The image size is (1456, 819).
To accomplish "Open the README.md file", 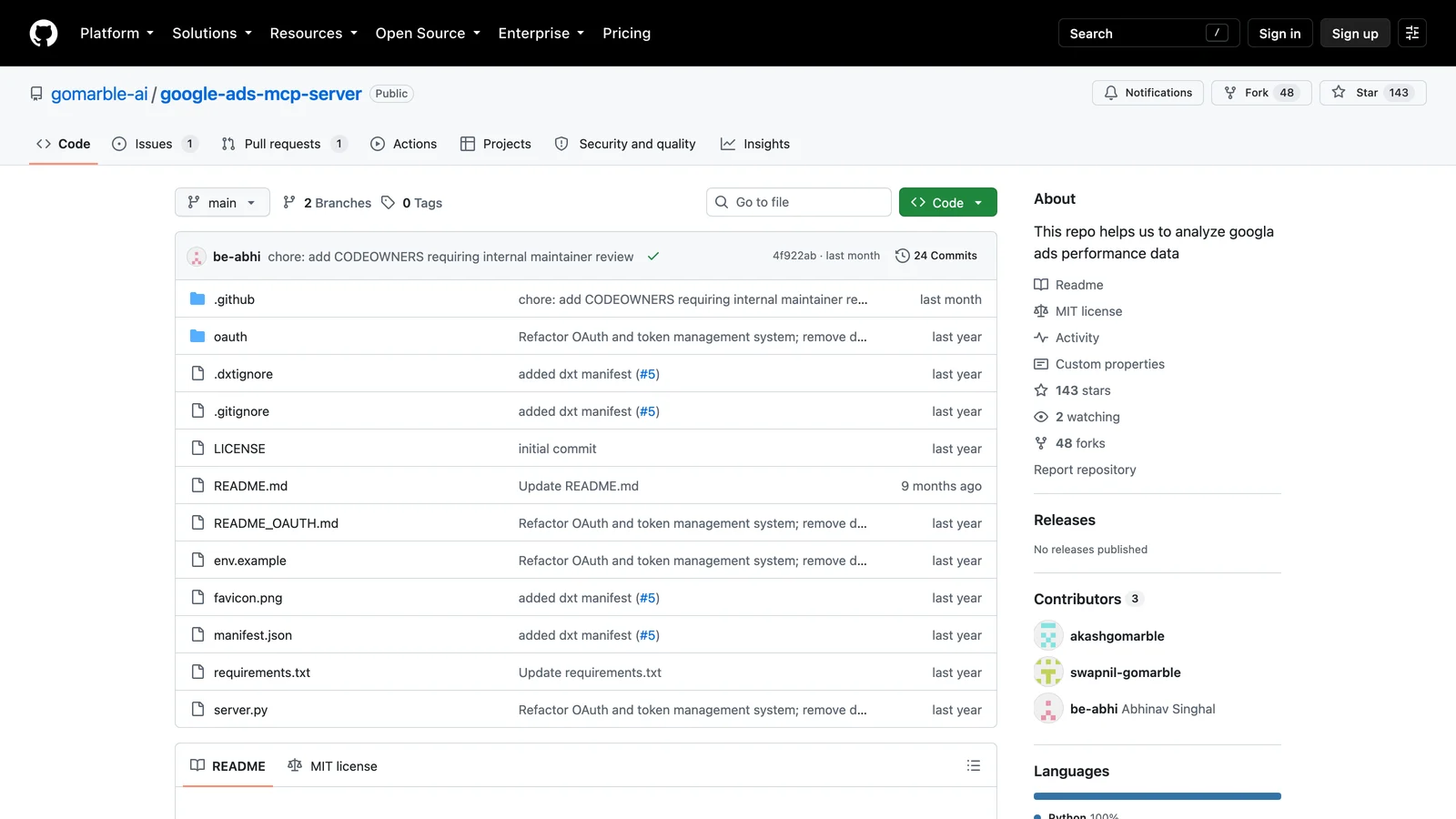I will click(250, 486).
